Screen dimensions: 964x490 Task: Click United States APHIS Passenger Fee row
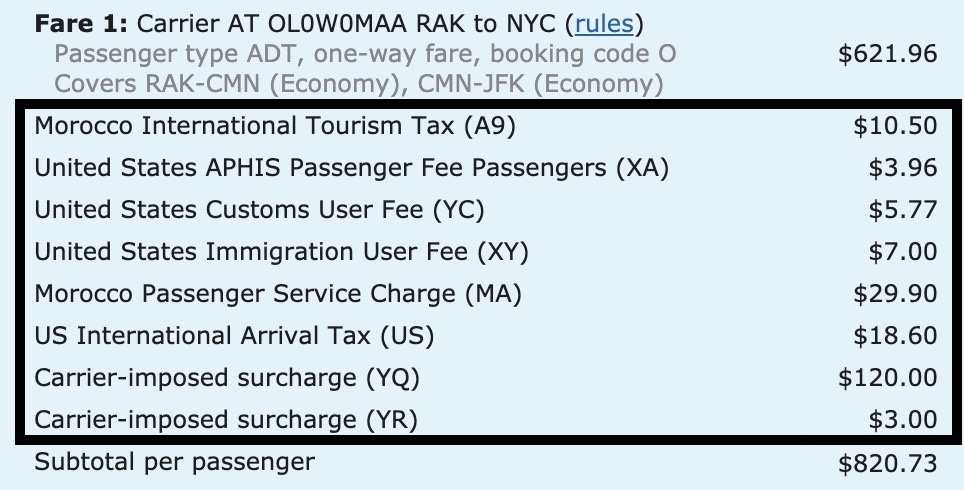(x=351, y=168)
